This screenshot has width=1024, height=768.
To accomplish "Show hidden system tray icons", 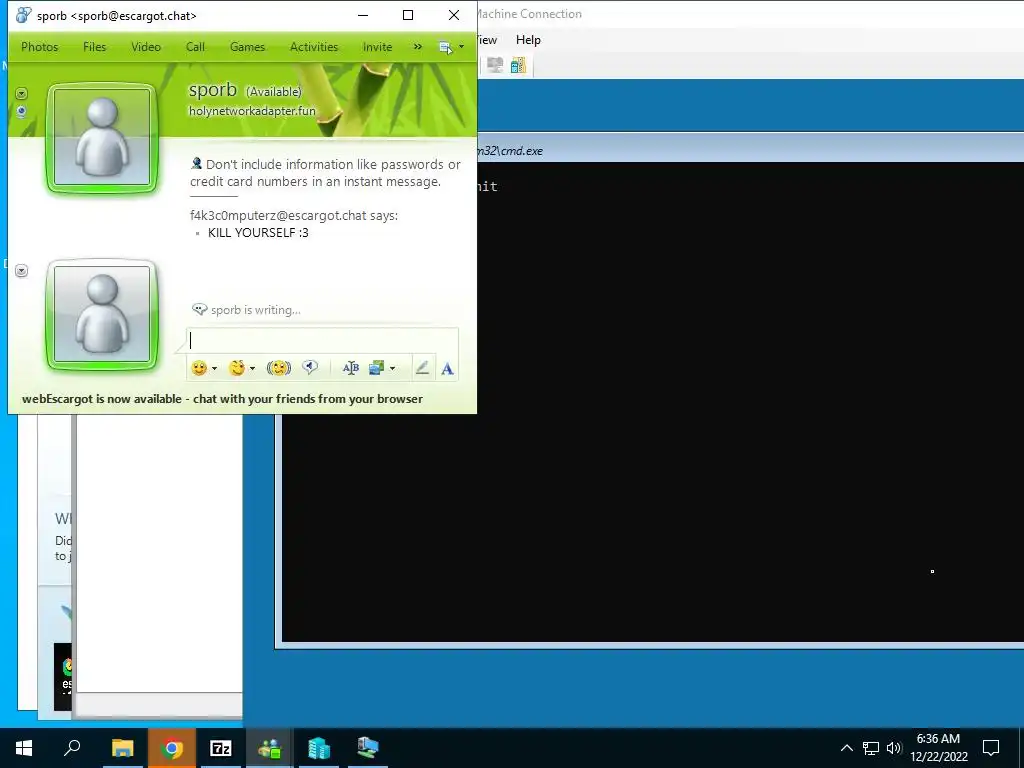I will point(846,748).
